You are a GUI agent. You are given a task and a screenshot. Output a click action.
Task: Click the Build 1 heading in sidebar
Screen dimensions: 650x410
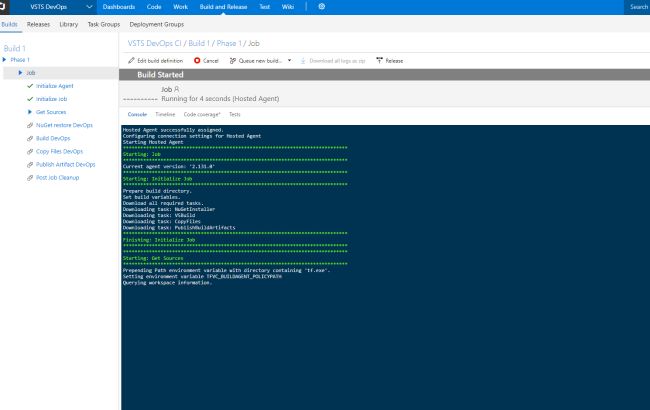coord(15,49)
